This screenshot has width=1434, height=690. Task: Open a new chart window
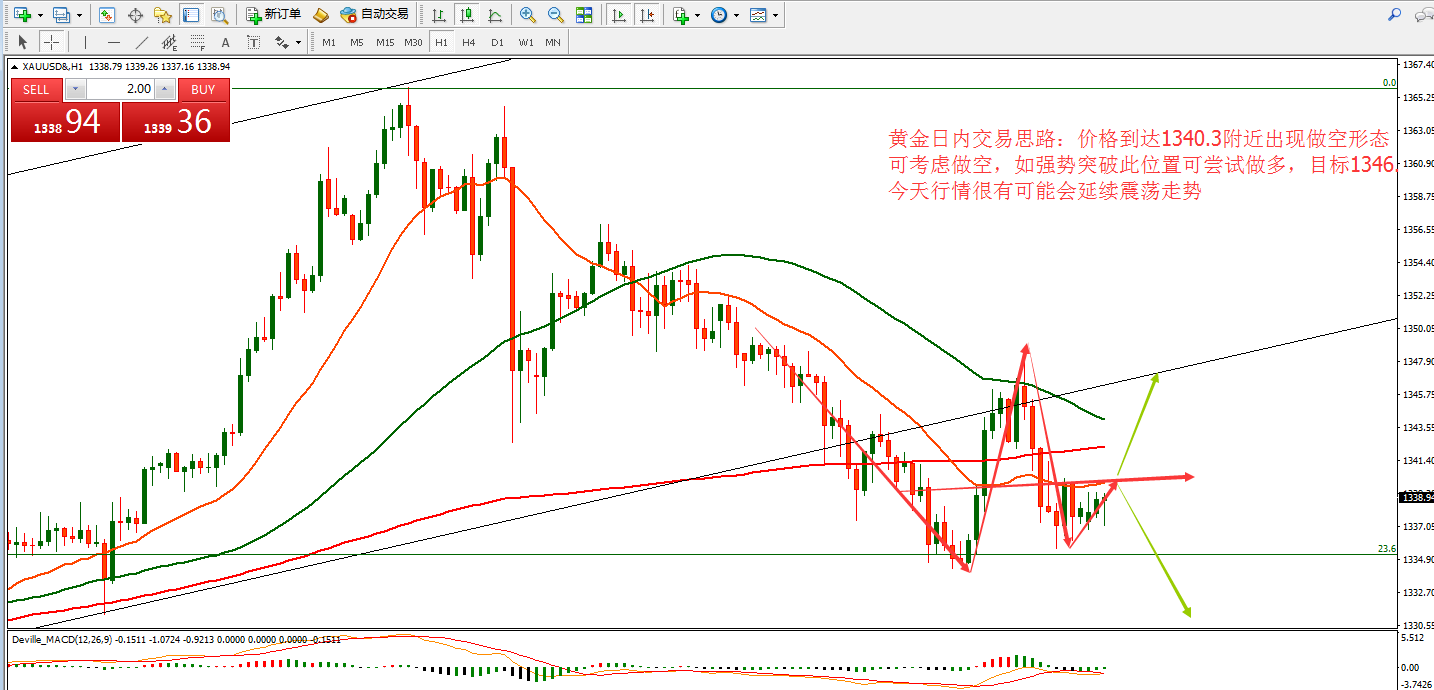(x=22, y=15)
